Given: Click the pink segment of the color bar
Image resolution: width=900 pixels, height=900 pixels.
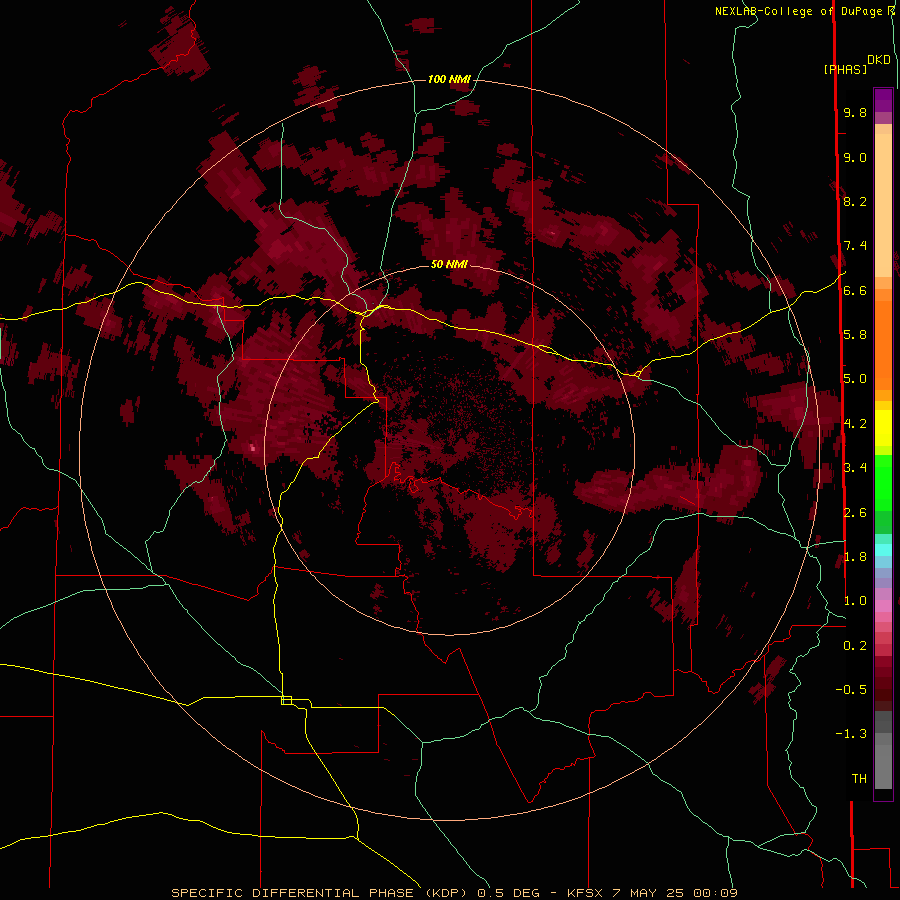Looking at the screenshot, I should [883, 606].
